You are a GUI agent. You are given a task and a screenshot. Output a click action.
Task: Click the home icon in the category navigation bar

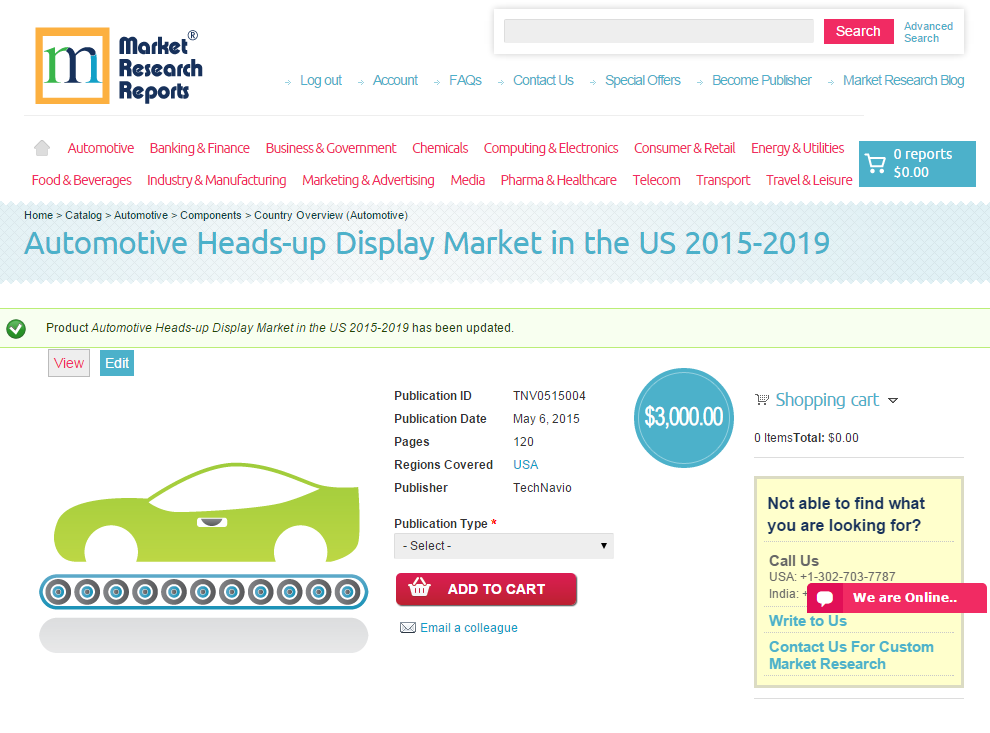[x=41, y=147]
